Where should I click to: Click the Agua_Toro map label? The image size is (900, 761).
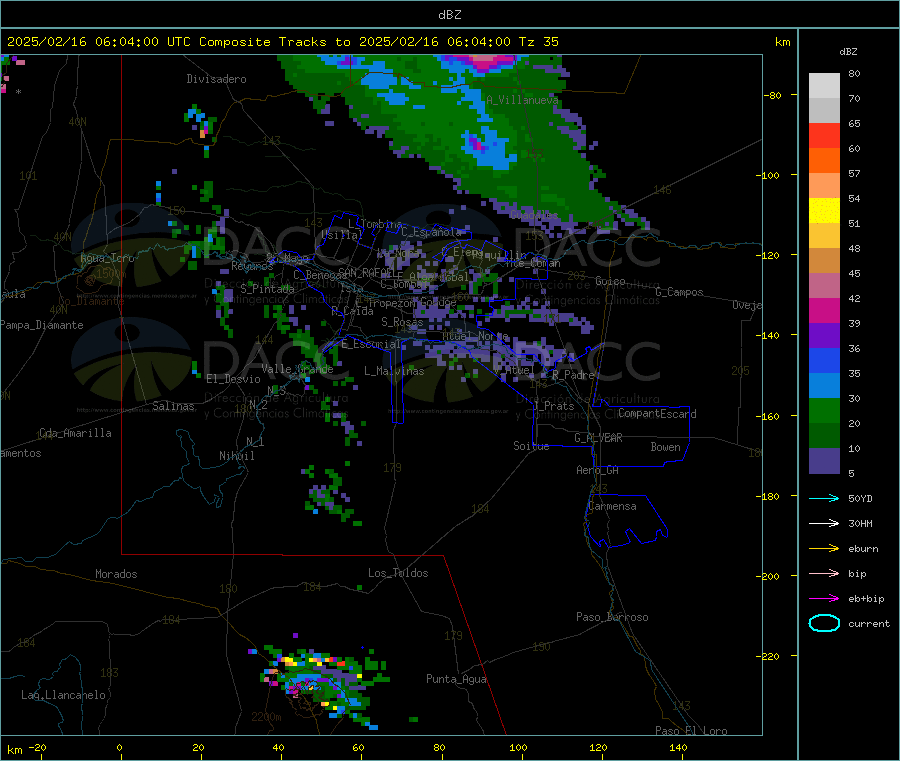[107, 258]
